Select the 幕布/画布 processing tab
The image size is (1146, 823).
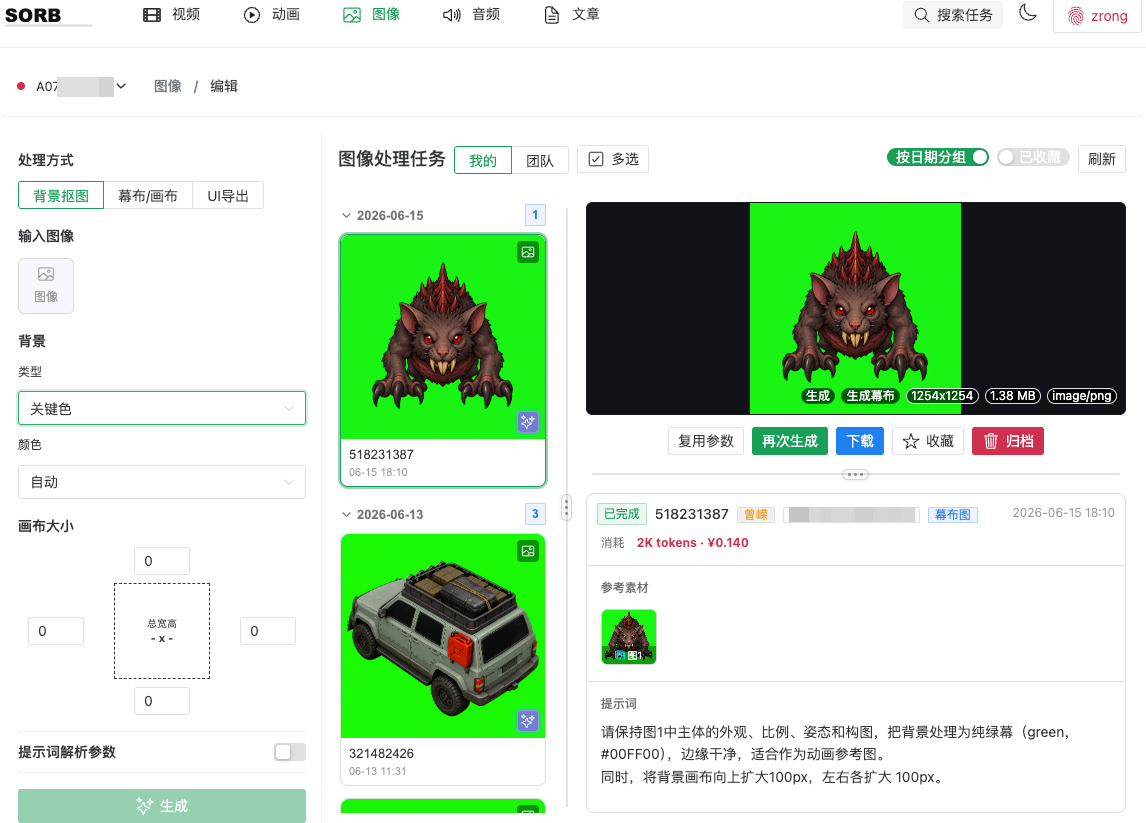click(148, 195)
